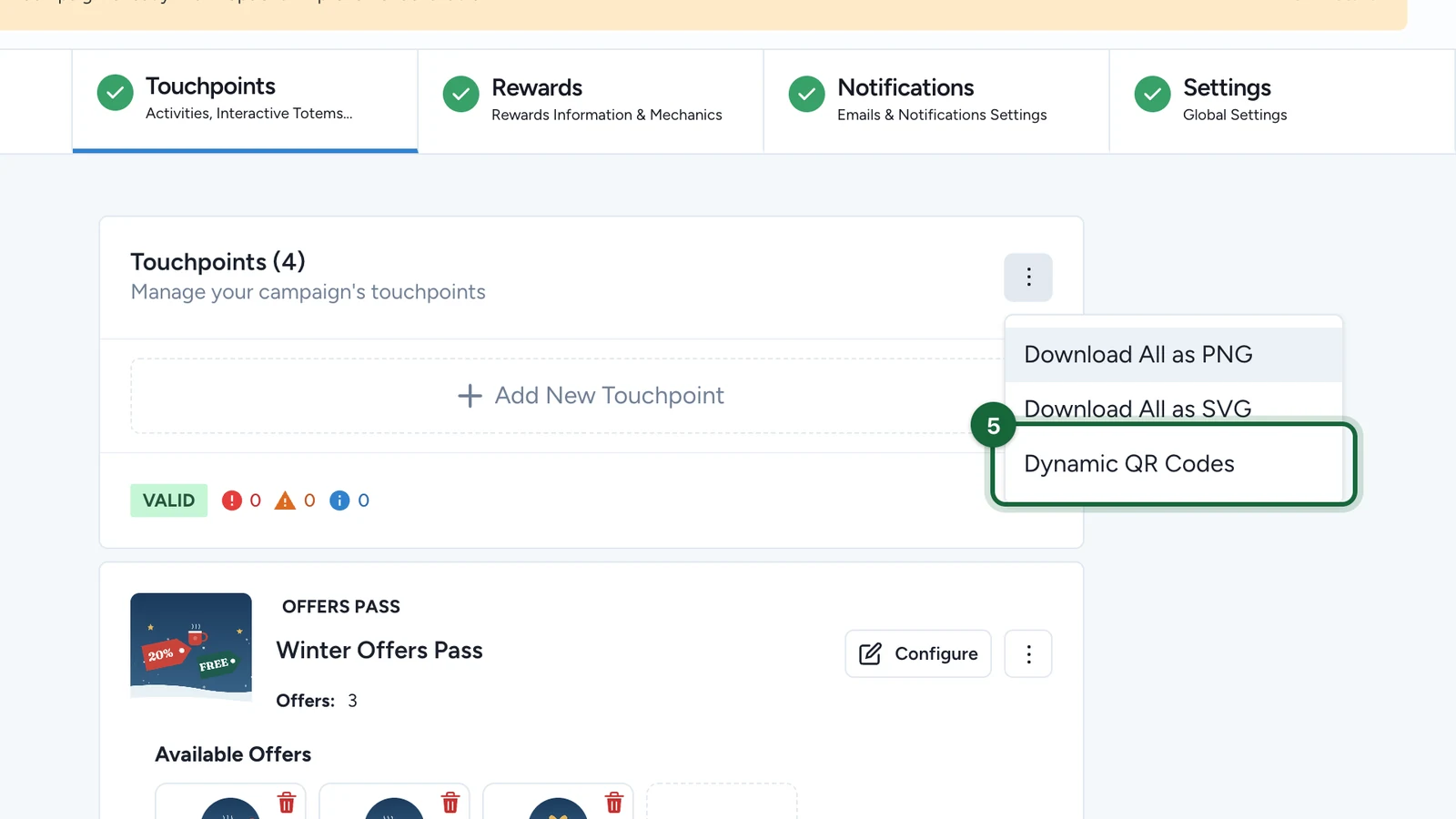
Task: Choose Download All as PNG
Action: [1174, 355]
